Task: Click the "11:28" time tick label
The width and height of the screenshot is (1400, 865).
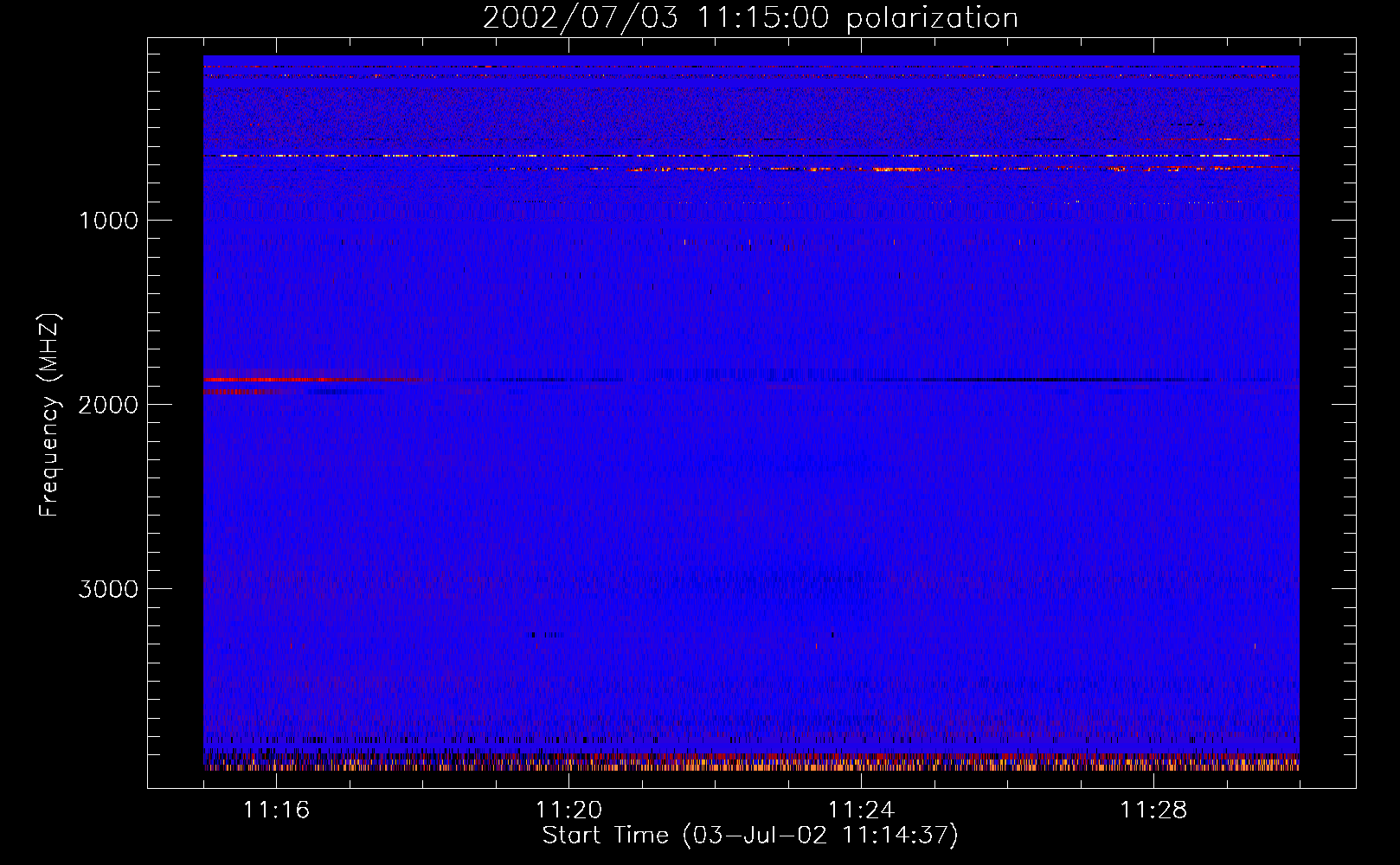Action: pyautogui.click(x=1153, y=810)
